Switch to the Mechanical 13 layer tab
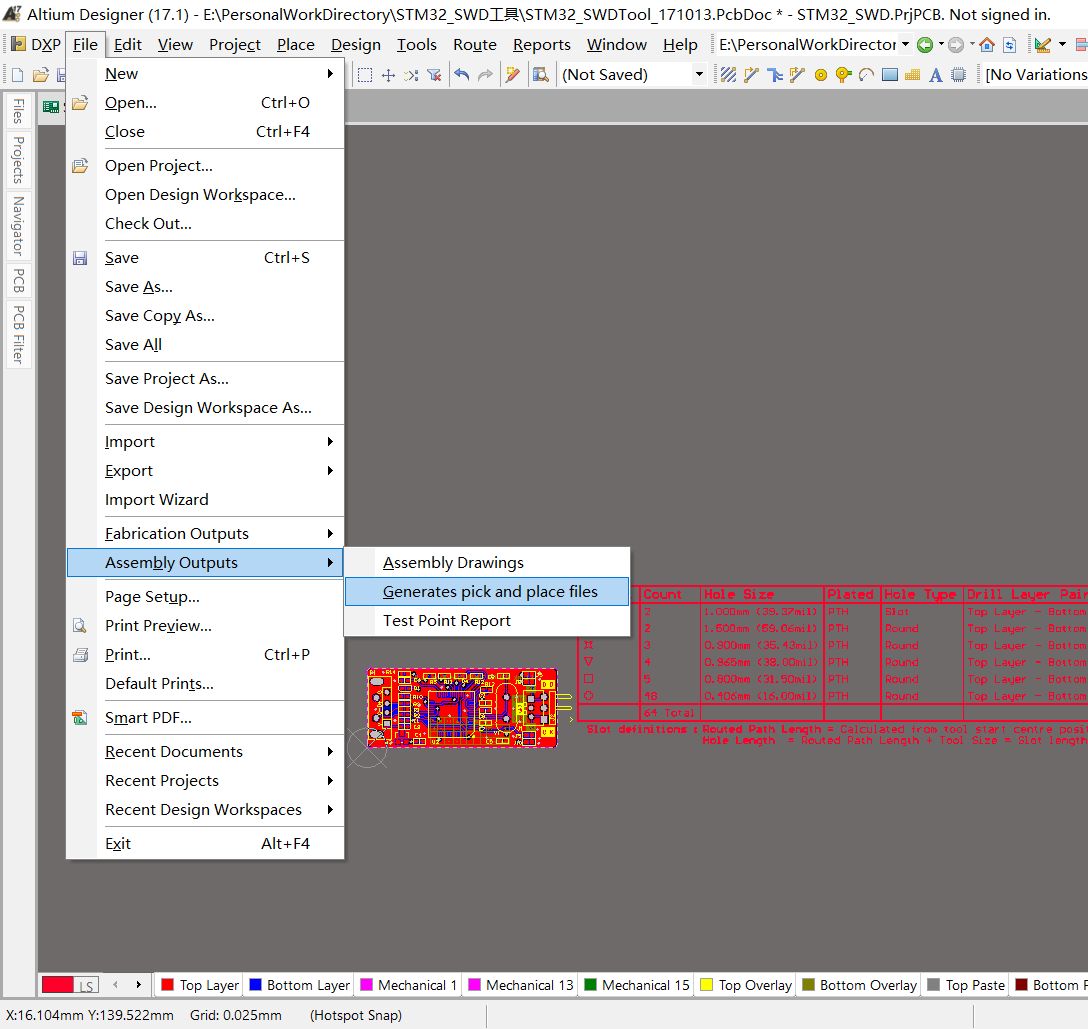Viewport: 1088px width, 1029px height. click(x=521, y=985)
